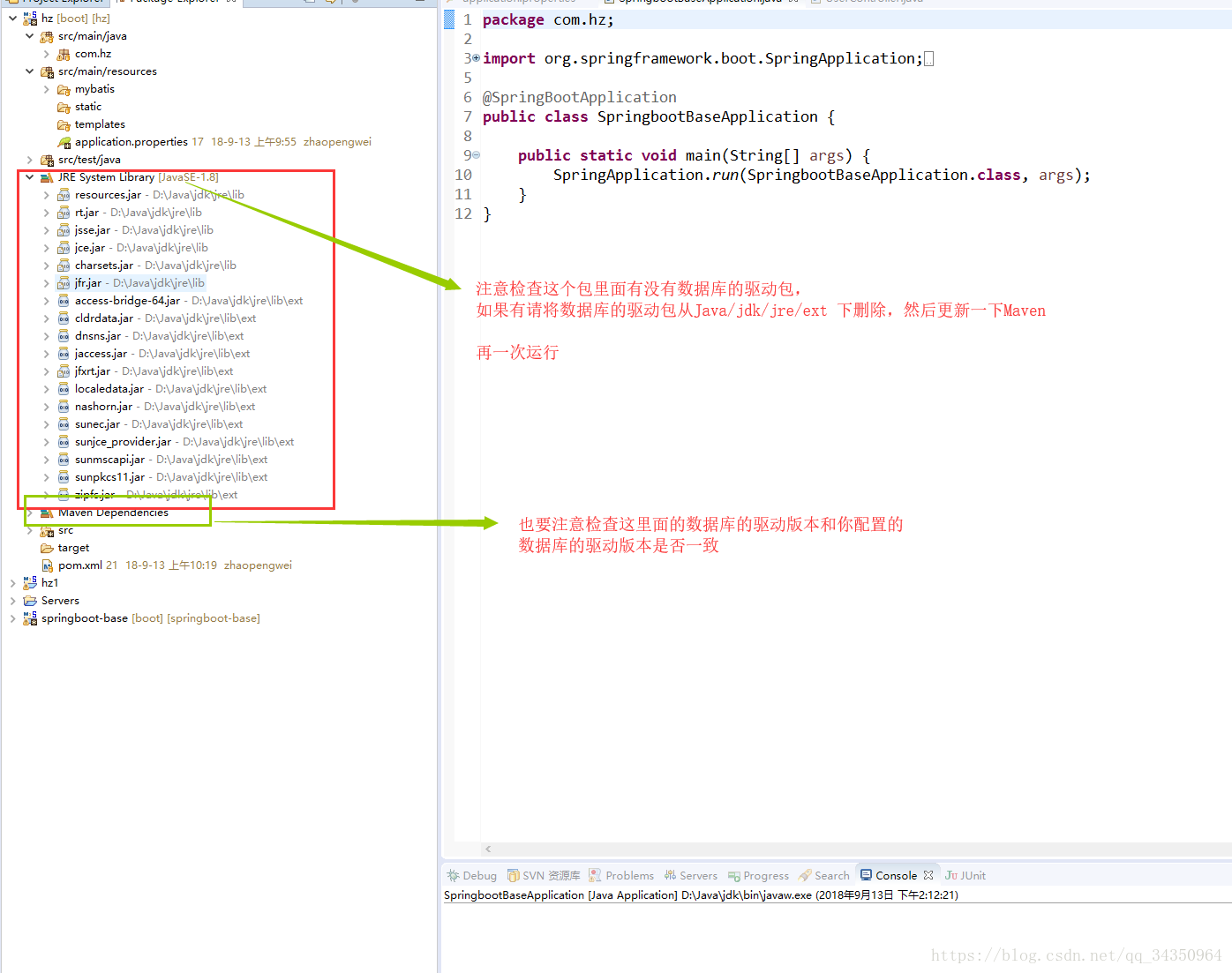Expand the hz1 project node
The width and height of the screenshot is (1232, 973).
click(12, 583)
